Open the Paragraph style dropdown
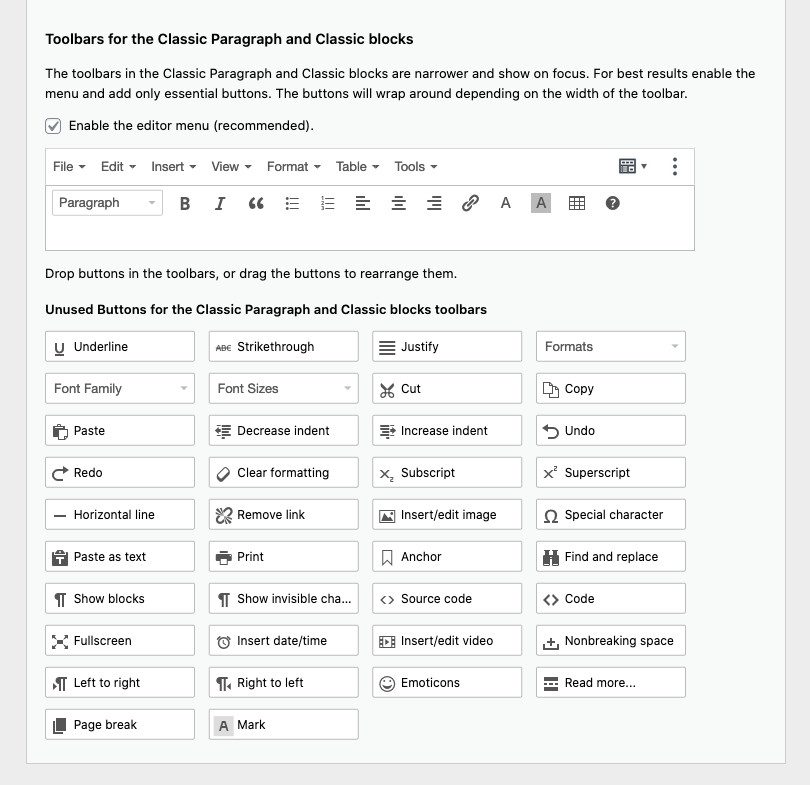The width and height of the screenshot is (810, 785). 106,202
